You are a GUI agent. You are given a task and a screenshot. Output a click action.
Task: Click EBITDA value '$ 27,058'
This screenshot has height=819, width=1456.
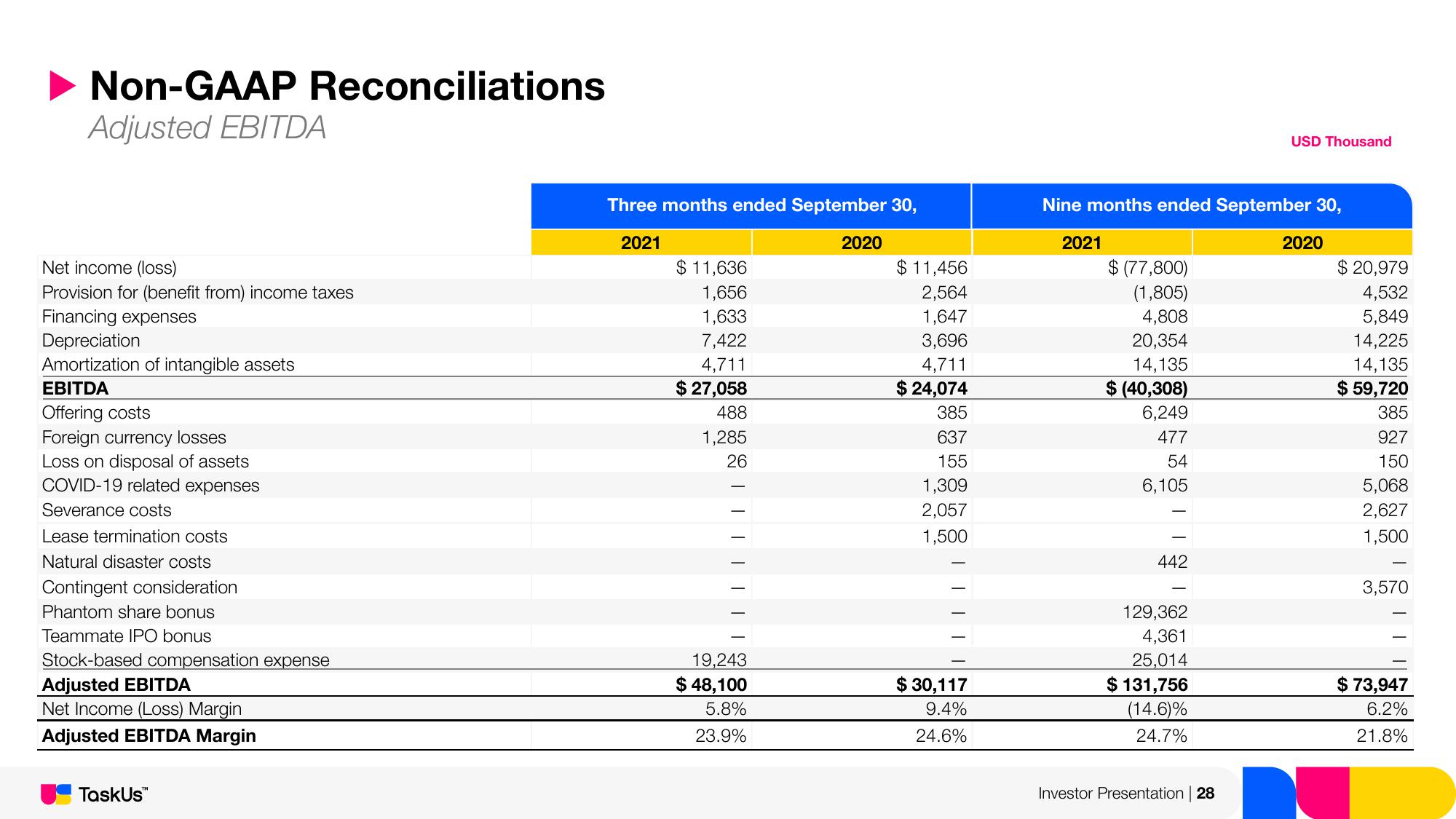pos(711,389)
